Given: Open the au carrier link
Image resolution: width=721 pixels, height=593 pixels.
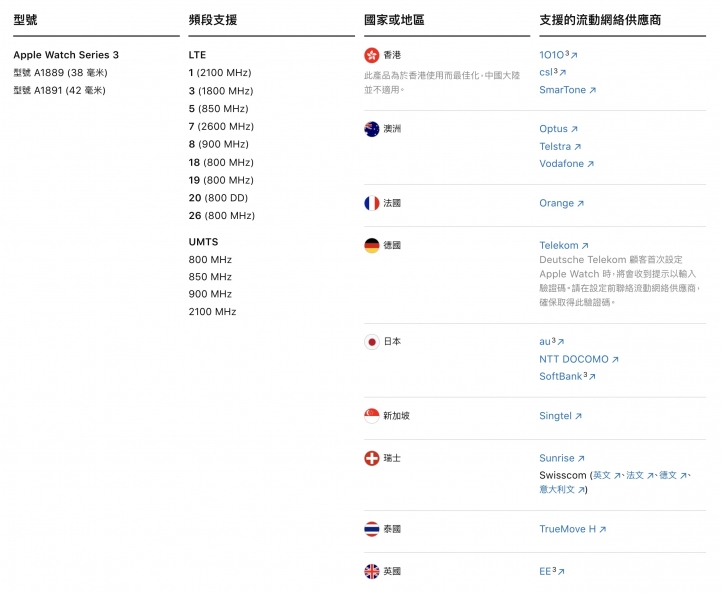Looking at the screenshot, I should tap(551, 342).
